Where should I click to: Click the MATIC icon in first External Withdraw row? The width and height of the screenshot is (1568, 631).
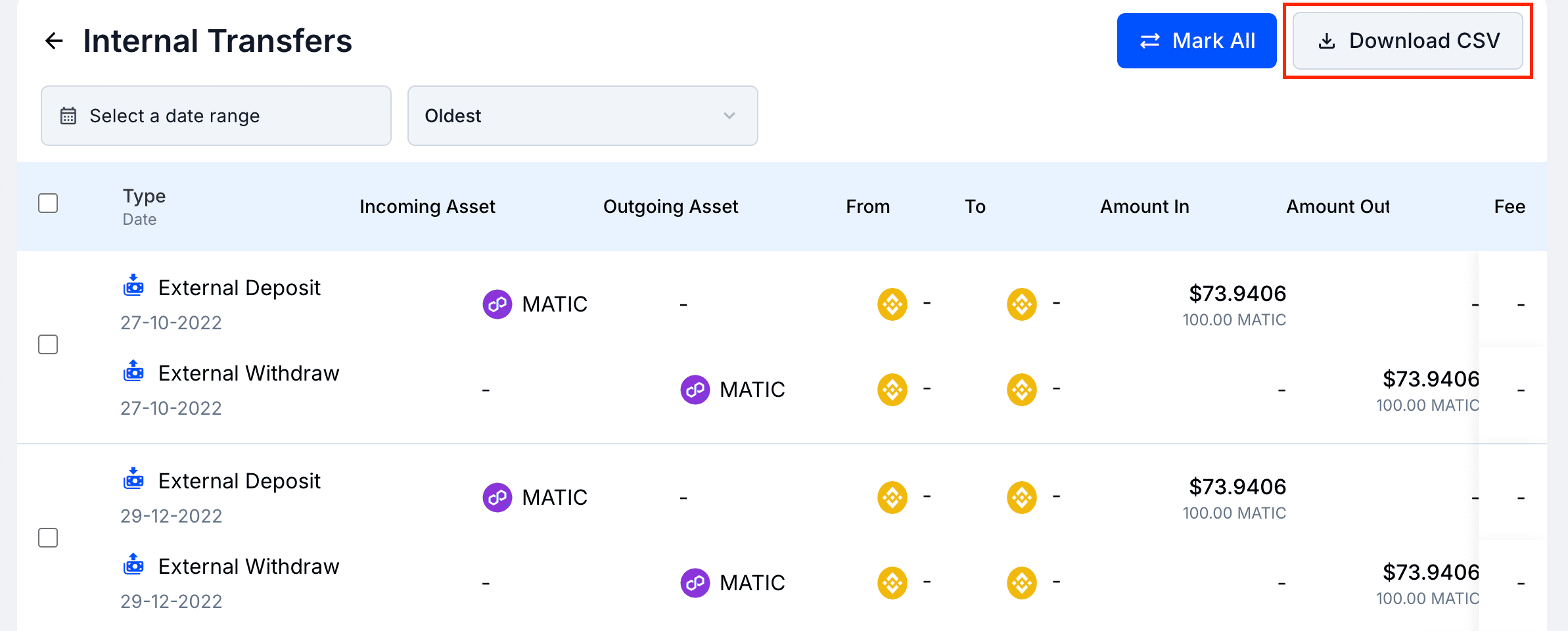[x=695, y=390]
